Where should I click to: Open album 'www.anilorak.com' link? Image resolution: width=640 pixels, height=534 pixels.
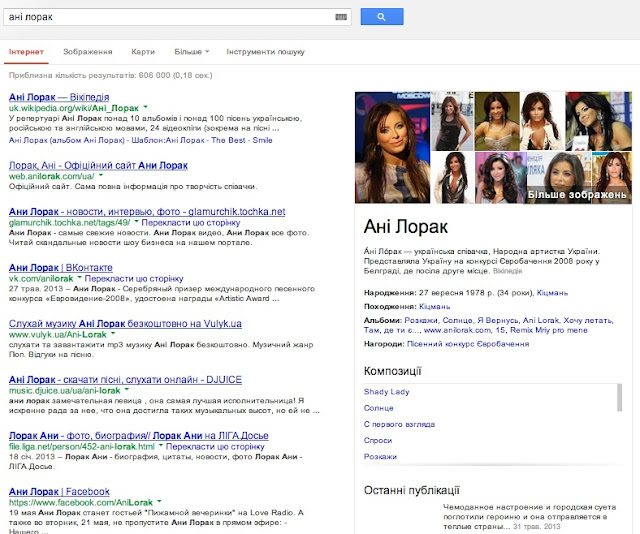pyautogui.click(x=457, y=330)
